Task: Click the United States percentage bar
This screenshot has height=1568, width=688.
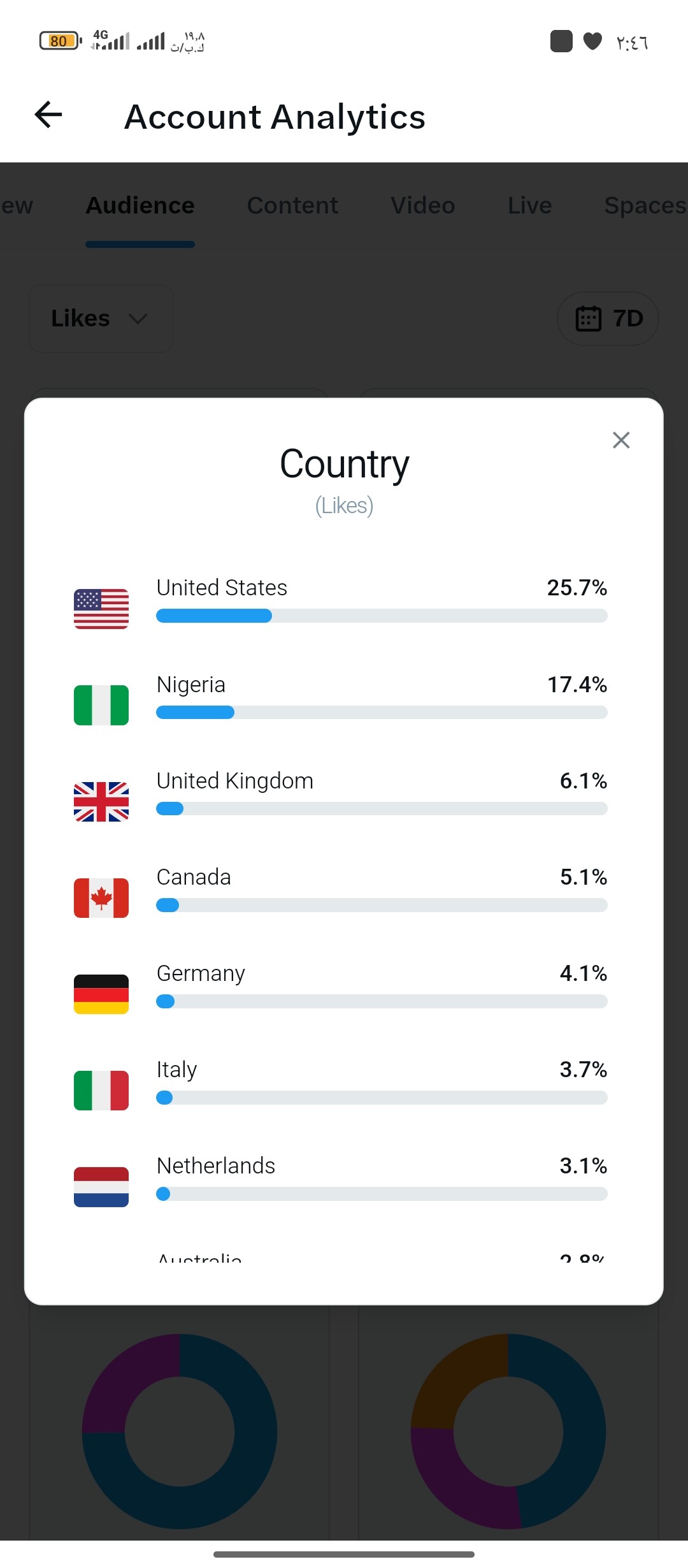Action: click(x=381, y=616)
